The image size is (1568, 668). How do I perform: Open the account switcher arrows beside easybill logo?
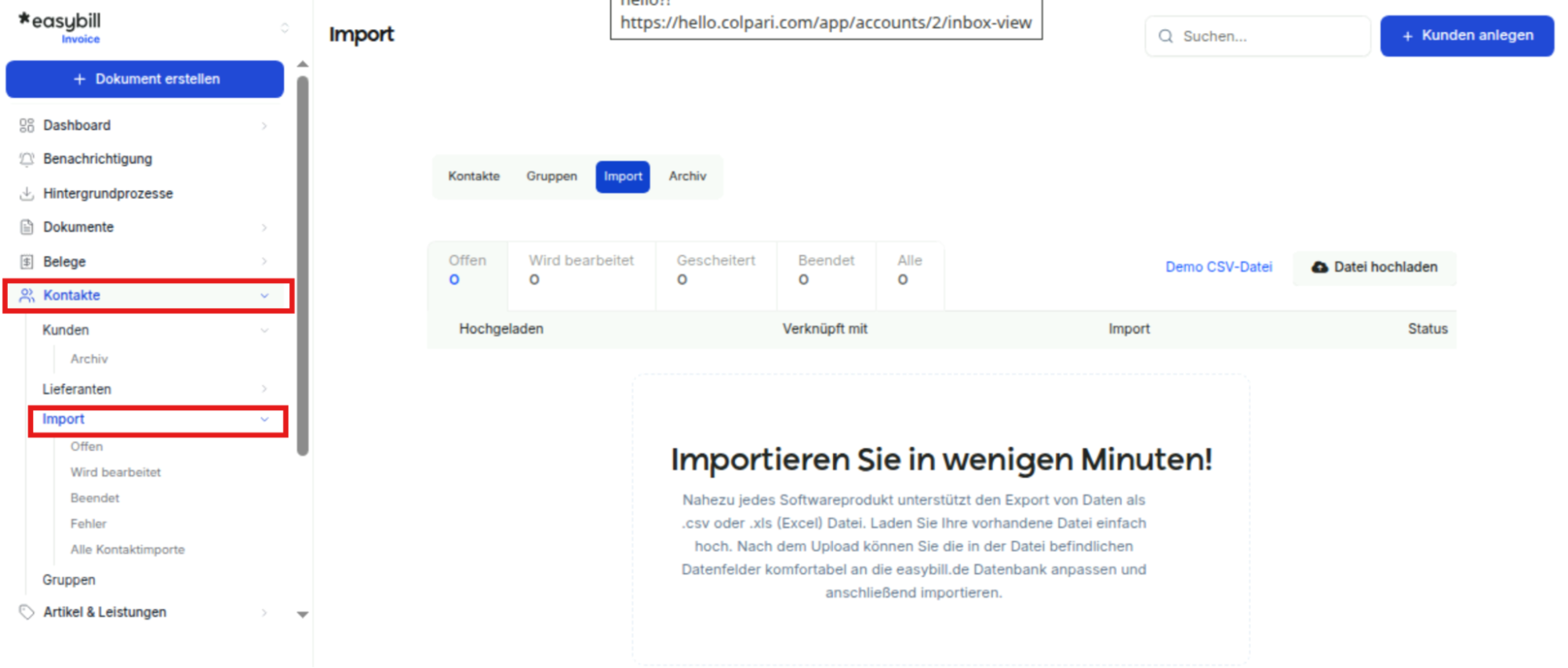(x=285, y=28)
